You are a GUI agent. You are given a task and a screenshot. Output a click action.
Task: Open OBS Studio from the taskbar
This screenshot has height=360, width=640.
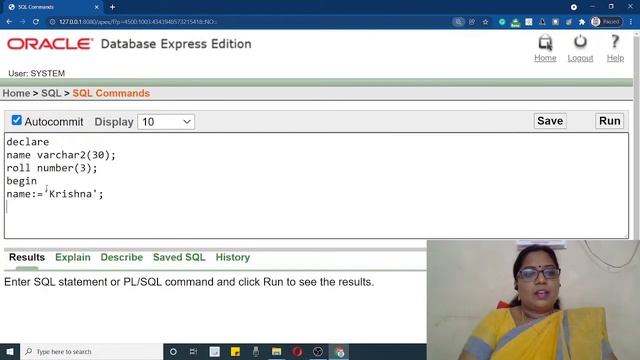click(318, 351)
